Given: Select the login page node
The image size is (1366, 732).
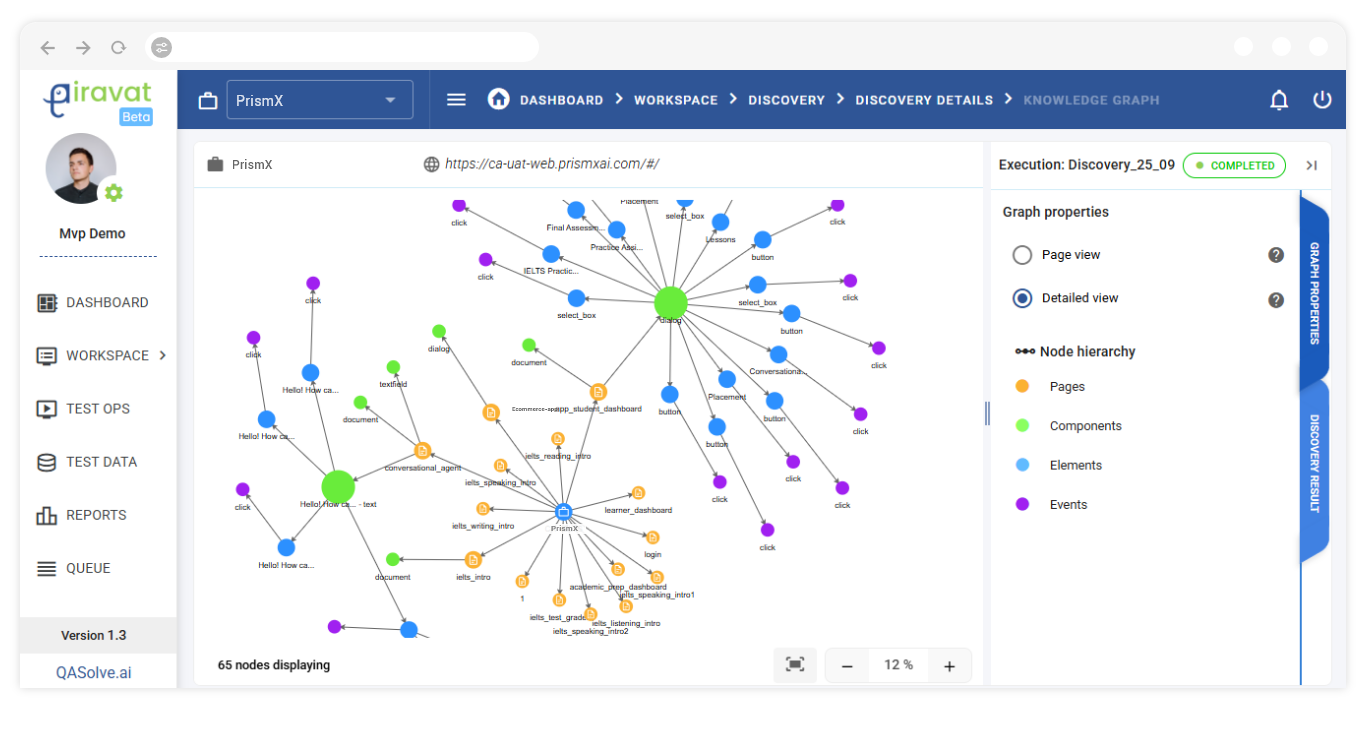Looking at the screenshot, I should [x=652, y=538].
